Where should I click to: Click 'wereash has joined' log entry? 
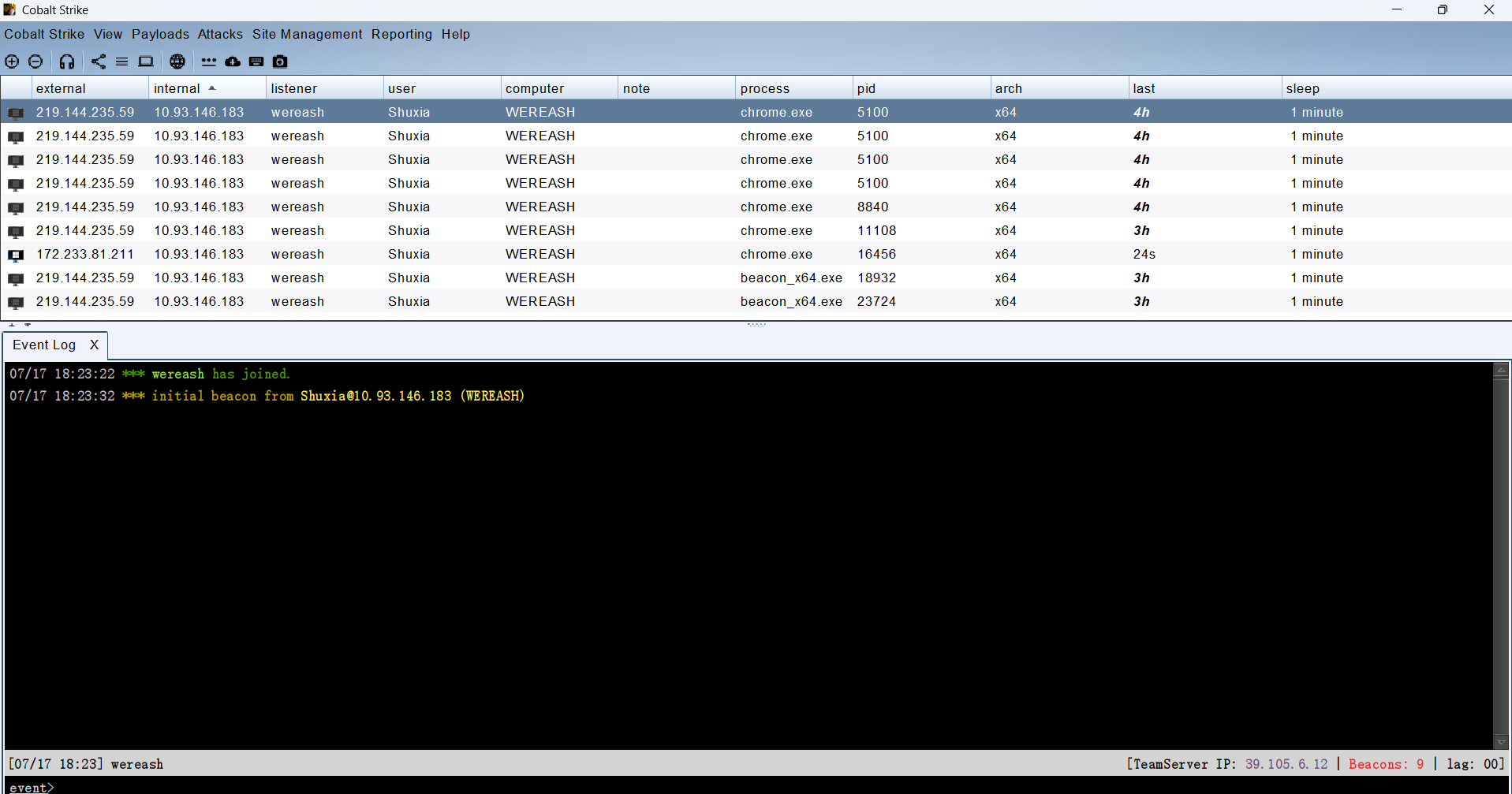tap(150, 374)
